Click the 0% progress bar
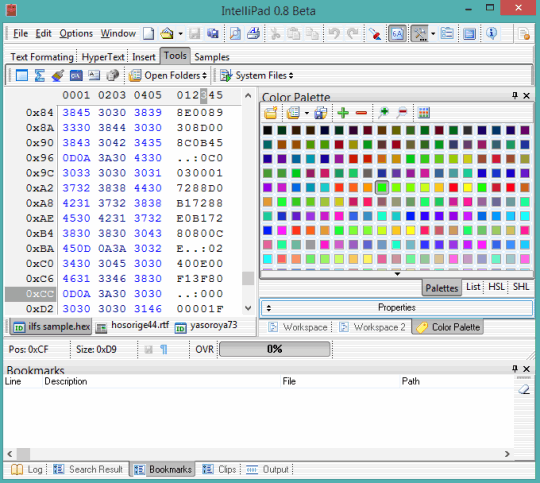This screenshot has height=483, width=540. point(275,349)
